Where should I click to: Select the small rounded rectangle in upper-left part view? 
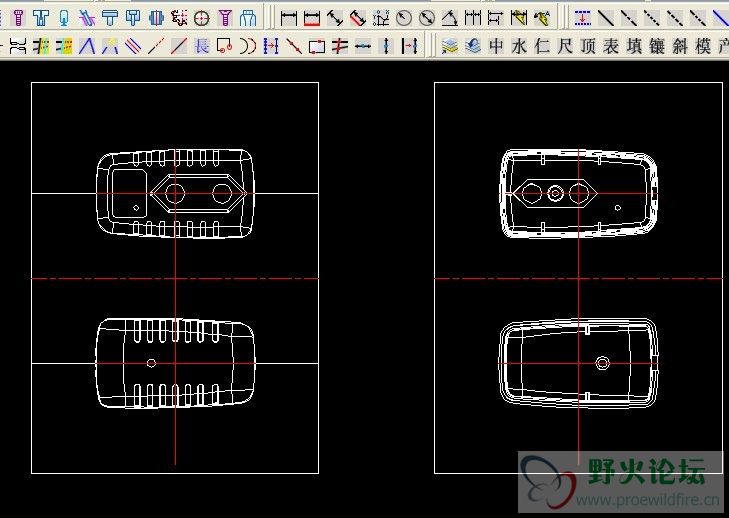[129, 193]
